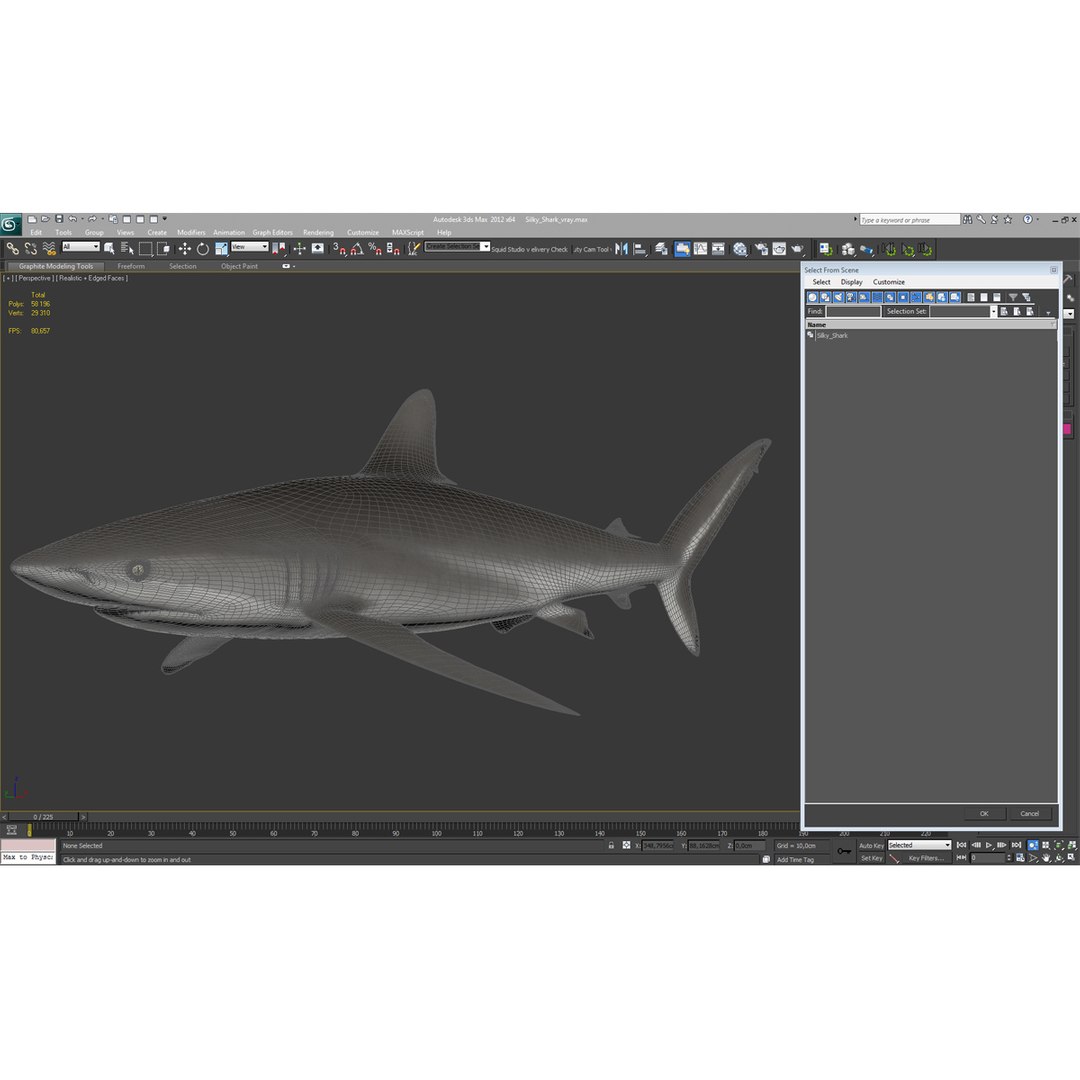Open the Modifiers menu
Screen dimensions: 1080x1080
click(x=191, y=232)
